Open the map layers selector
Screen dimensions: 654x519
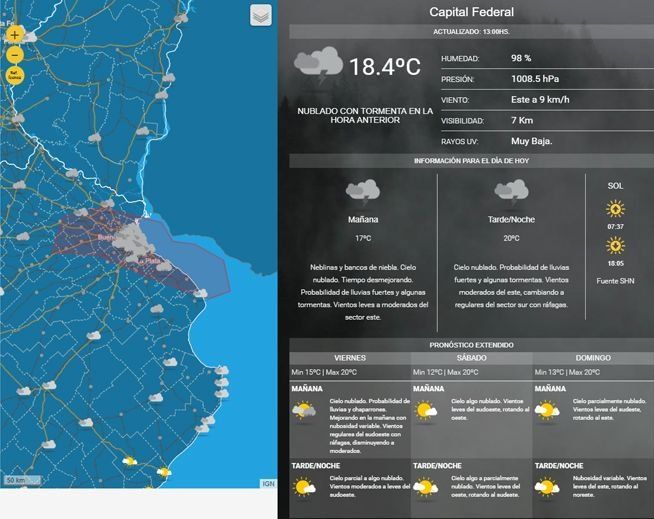pyautogui.click(x=260, y=15)
